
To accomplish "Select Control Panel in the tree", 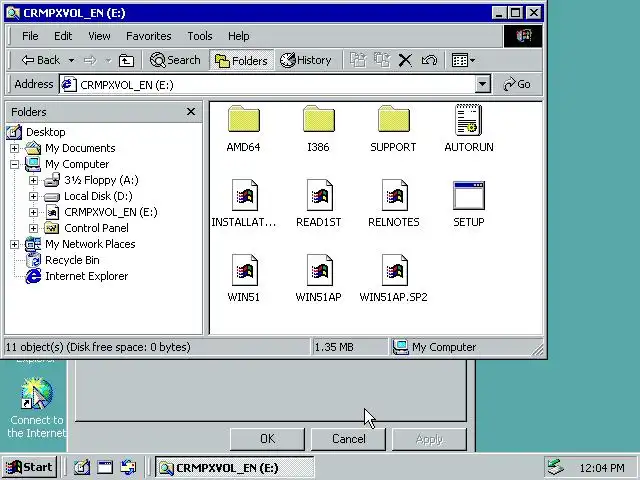I will (x=96, y=228).
